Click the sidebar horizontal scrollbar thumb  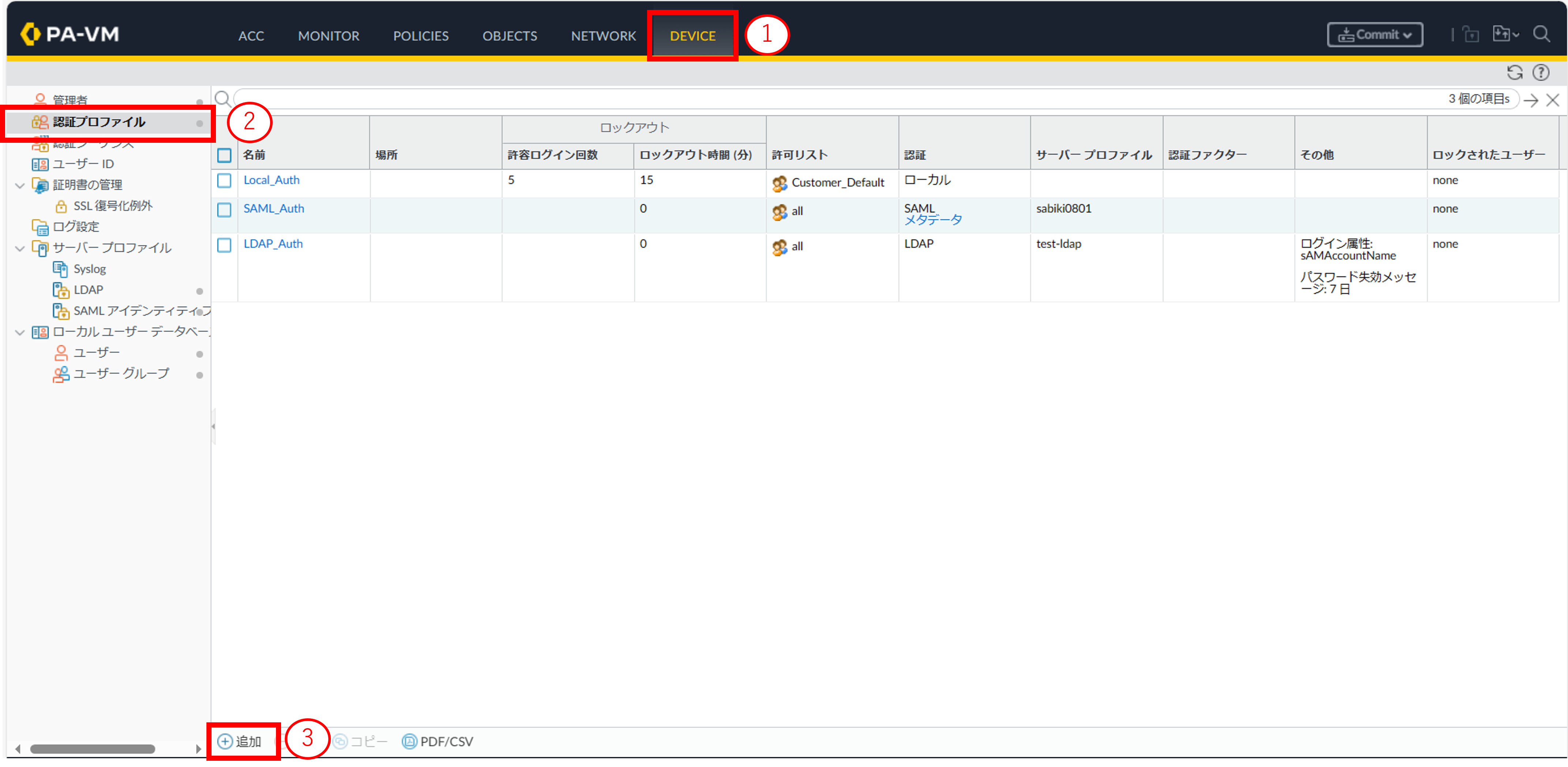[93, 749]
